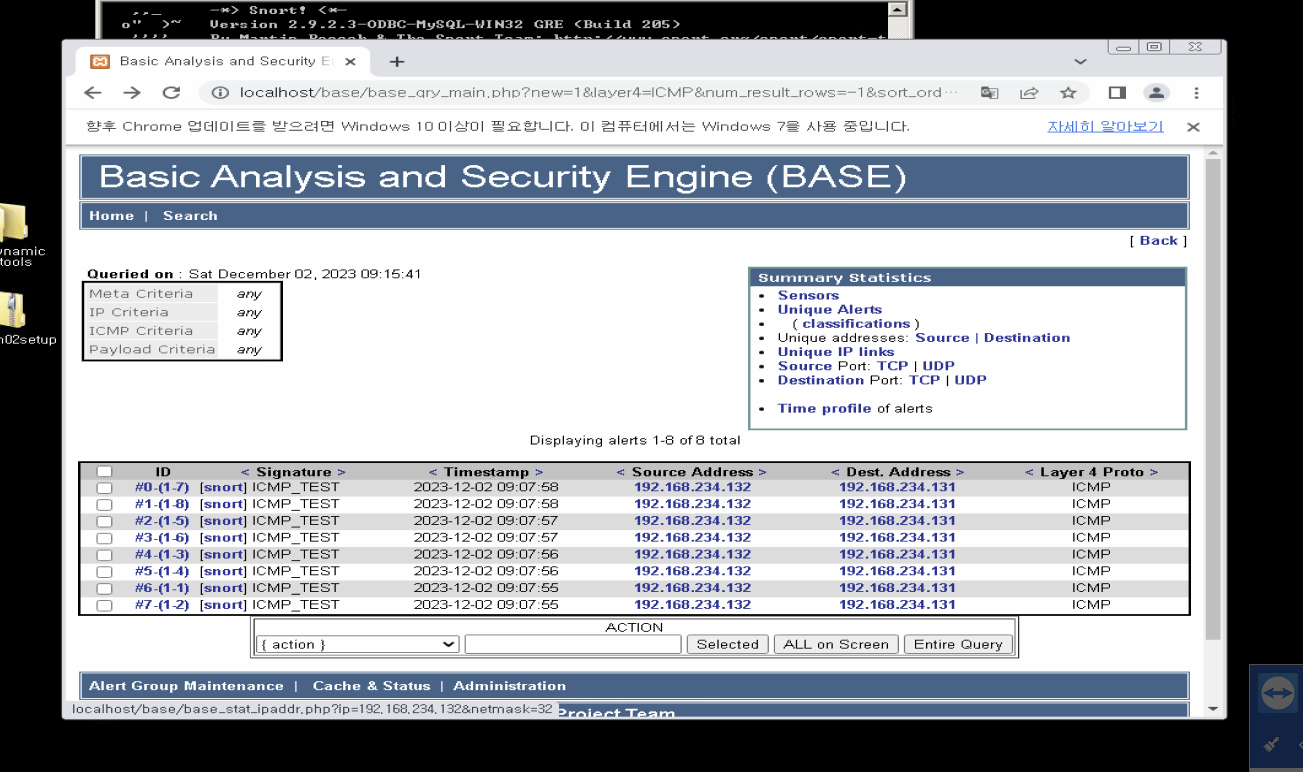Click the translate page icon
The width and height of the screenshot is (1303, 772).
(989, 93)
